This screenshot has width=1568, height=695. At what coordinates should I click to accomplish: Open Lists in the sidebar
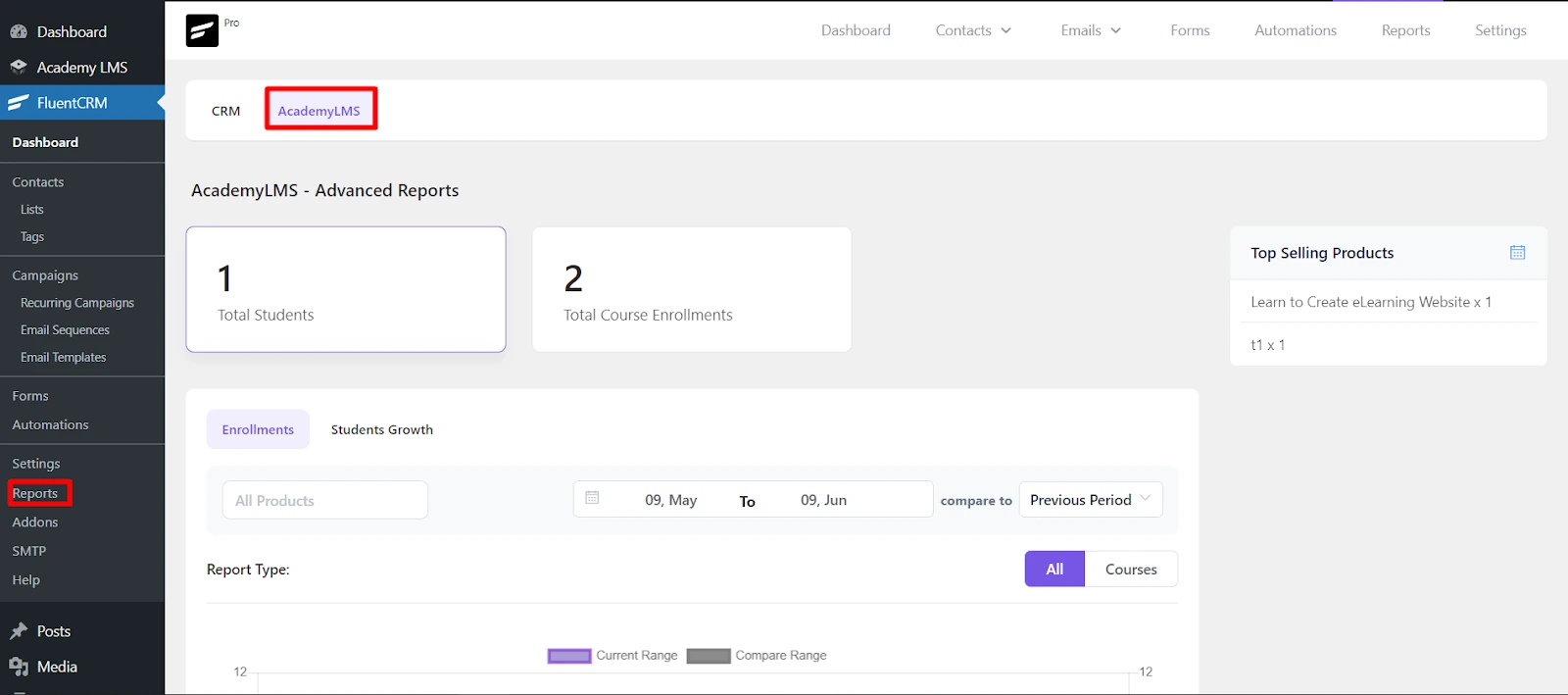coord(32,210)
